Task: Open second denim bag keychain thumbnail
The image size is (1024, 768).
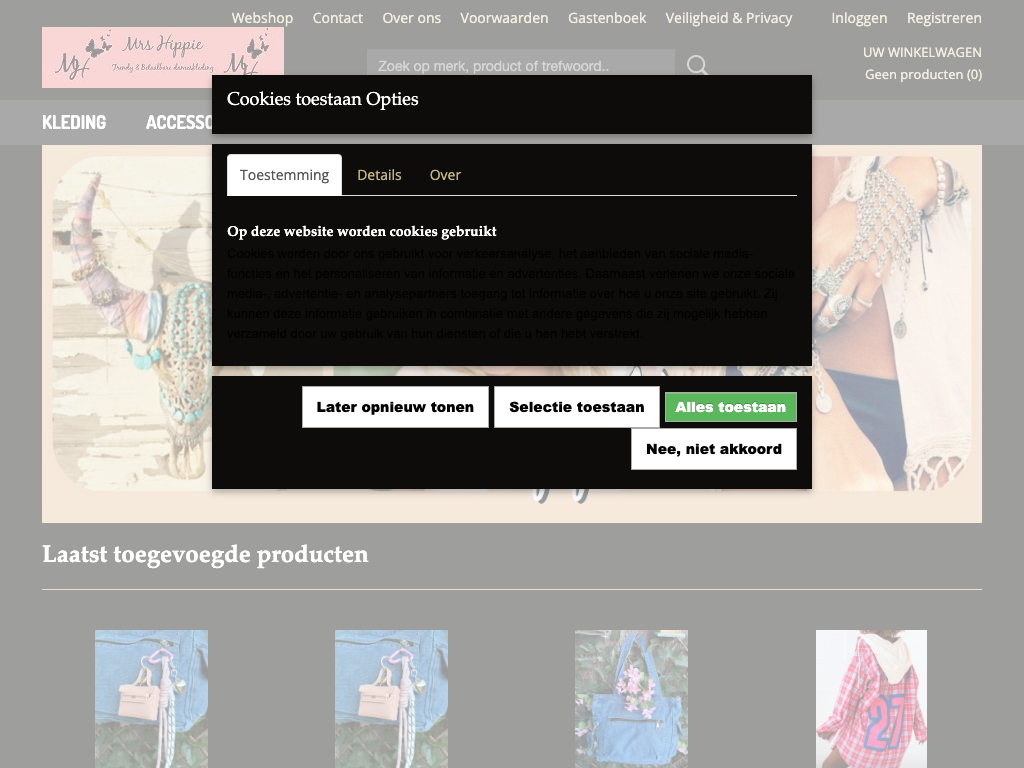Action: tap(391, 699)
